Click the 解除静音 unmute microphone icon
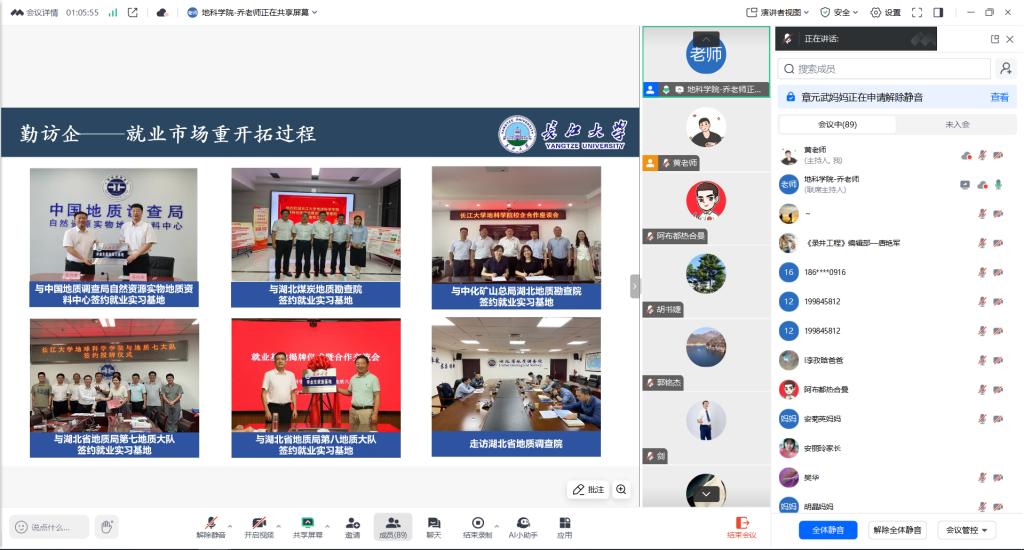This screenshot has height=550, width=1024. point(211,523)
